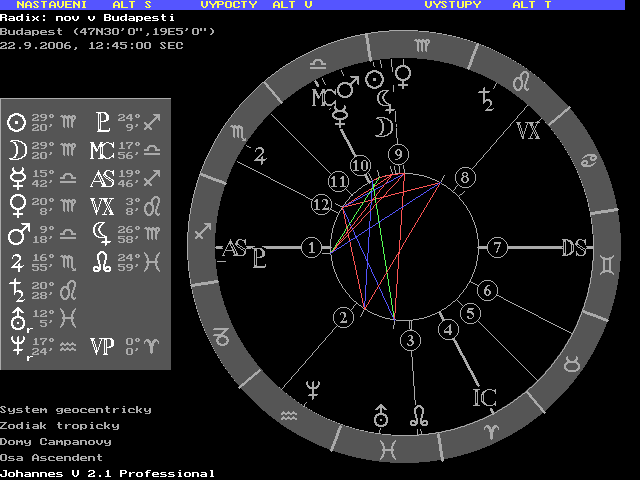Click the Scorpio sign on the zodiac ring
Screen dimensions: 640x480
238,131
